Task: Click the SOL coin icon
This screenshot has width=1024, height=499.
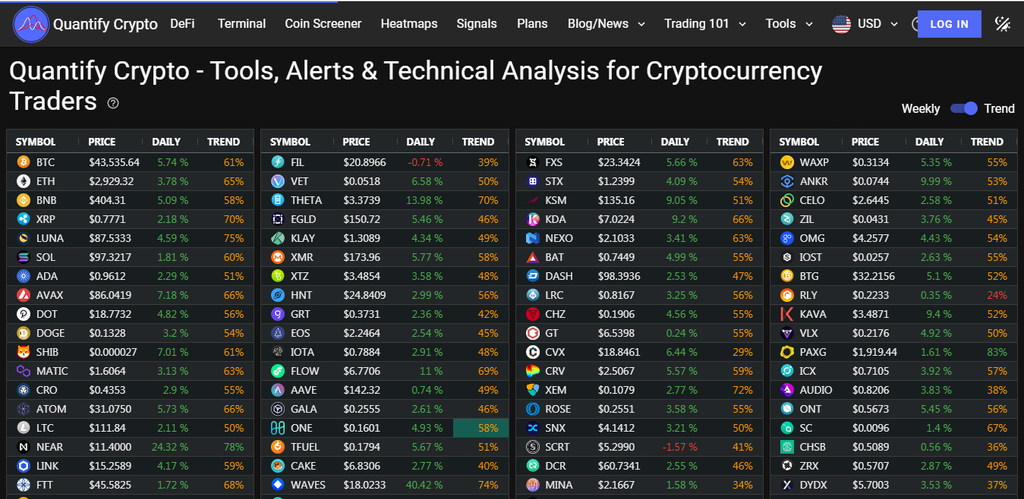Action: point(24,257)
